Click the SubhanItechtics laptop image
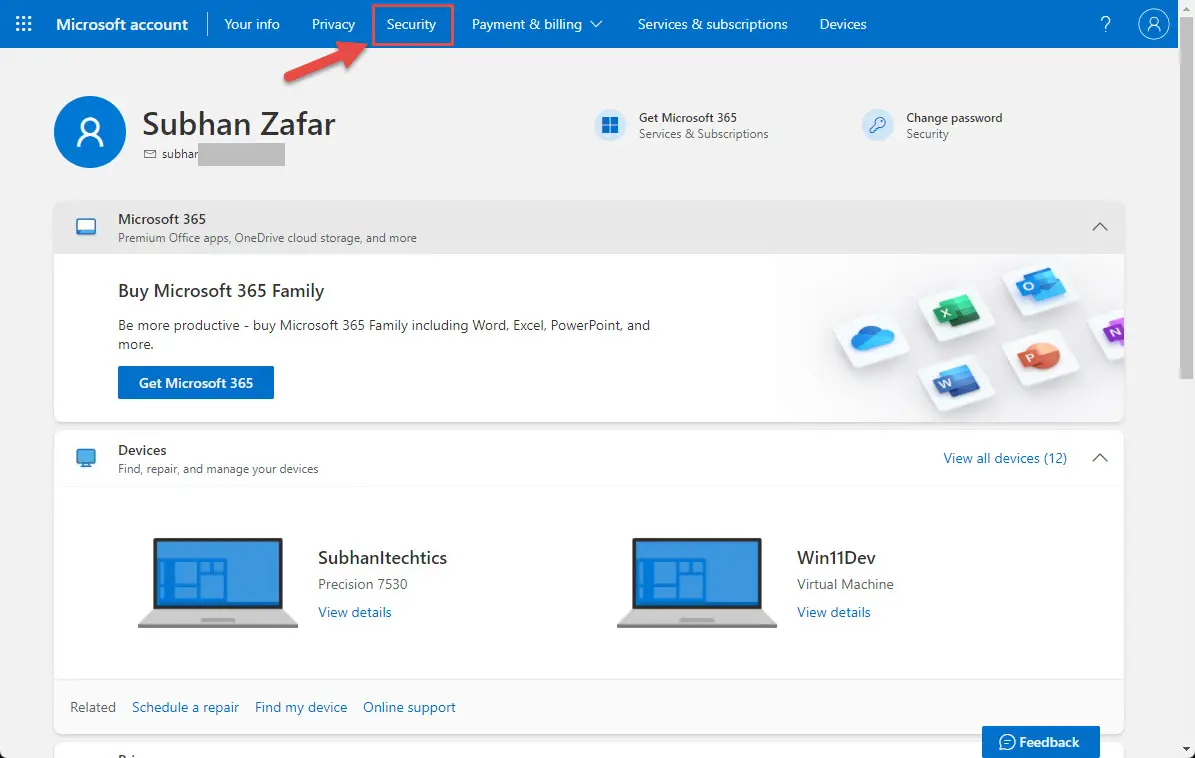 218,583
